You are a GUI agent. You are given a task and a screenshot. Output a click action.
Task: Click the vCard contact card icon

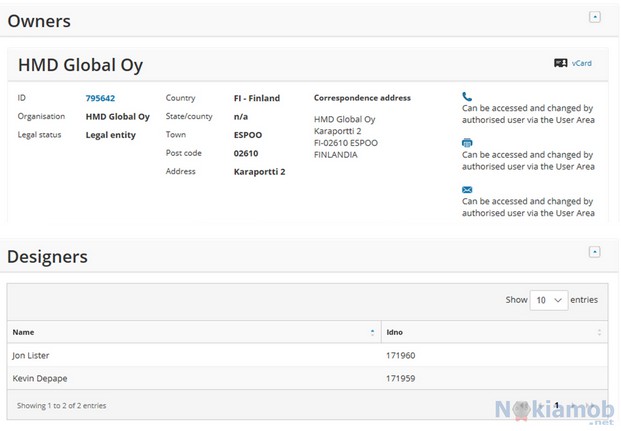(560, 63)
